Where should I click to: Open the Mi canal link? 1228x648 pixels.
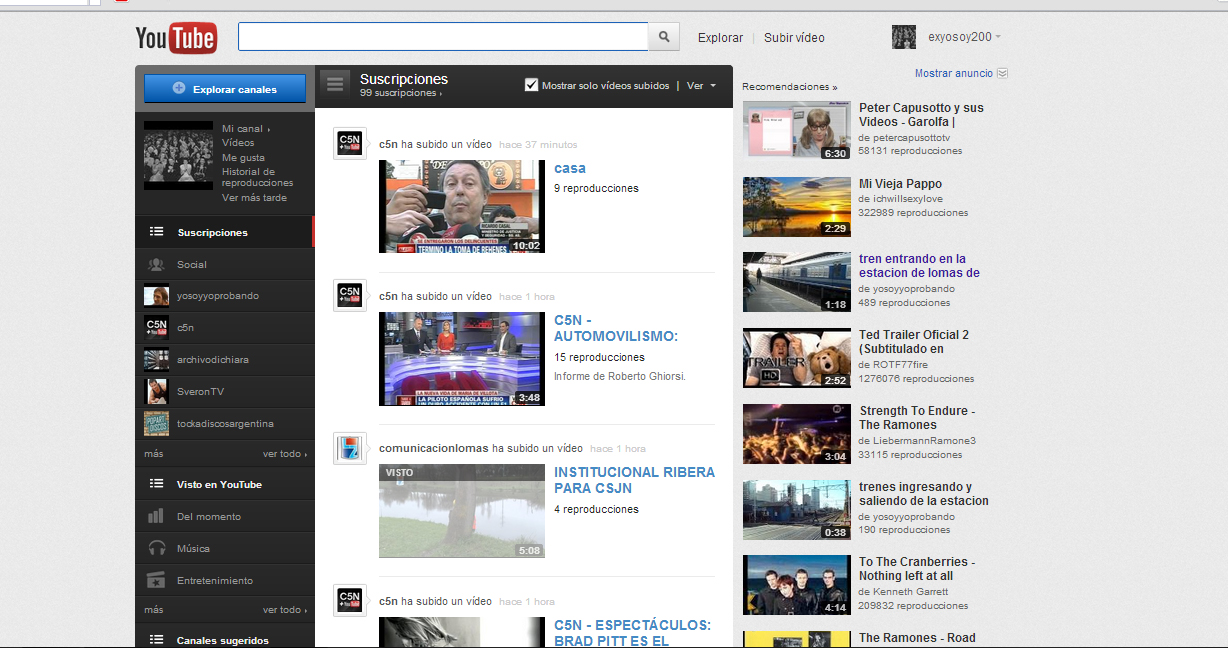pyautogui.click(x=246, y=129)
